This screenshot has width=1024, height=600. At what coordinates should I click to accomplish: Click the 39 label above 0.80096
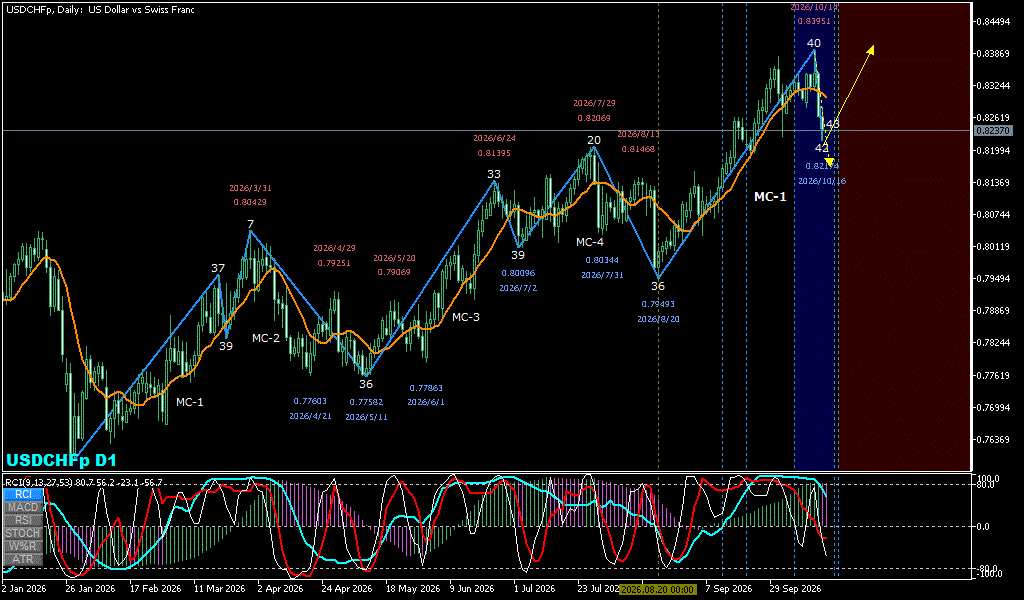pos(518,255)
